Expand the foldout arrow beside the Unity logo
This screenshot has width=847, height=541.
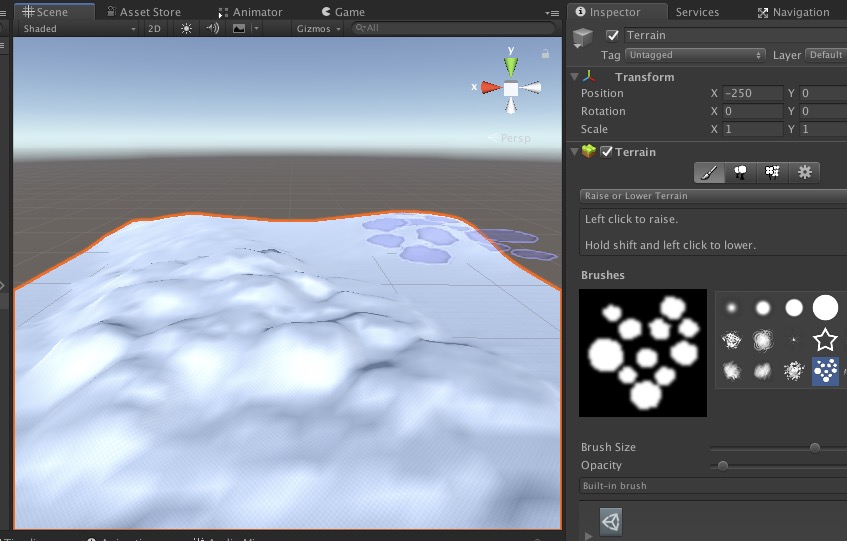[588, 536]
